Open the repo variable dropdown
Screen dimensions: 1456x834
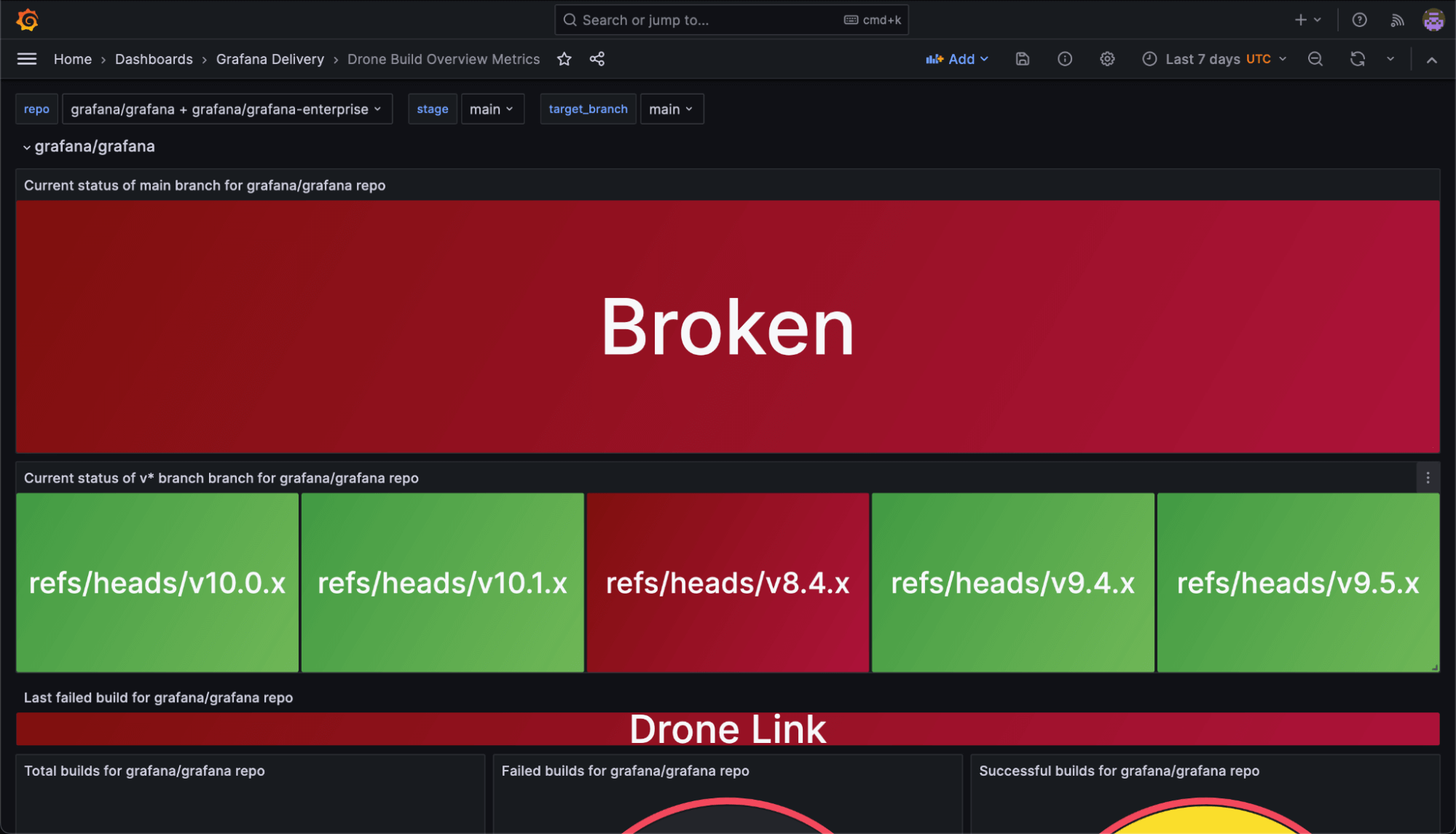point(227,109)
